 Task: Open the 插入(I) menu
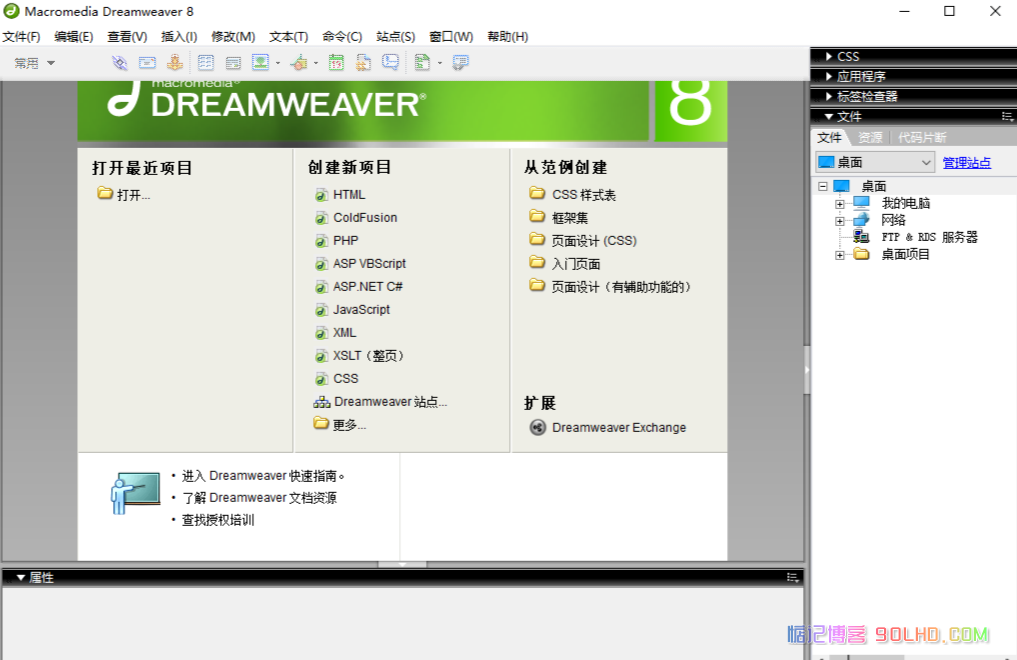(179, 37)
